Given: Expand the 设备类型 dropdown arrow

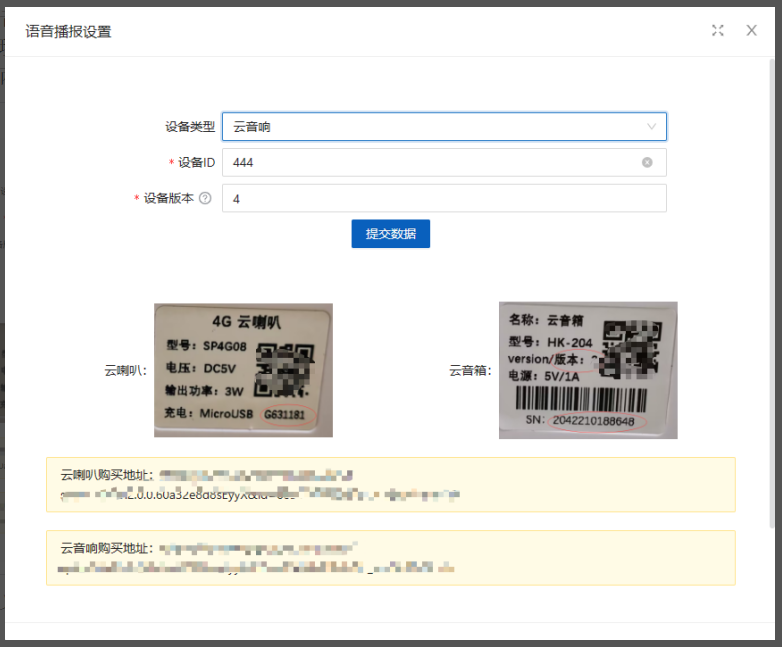Looking at the screenshot, I should click(651, 127).
